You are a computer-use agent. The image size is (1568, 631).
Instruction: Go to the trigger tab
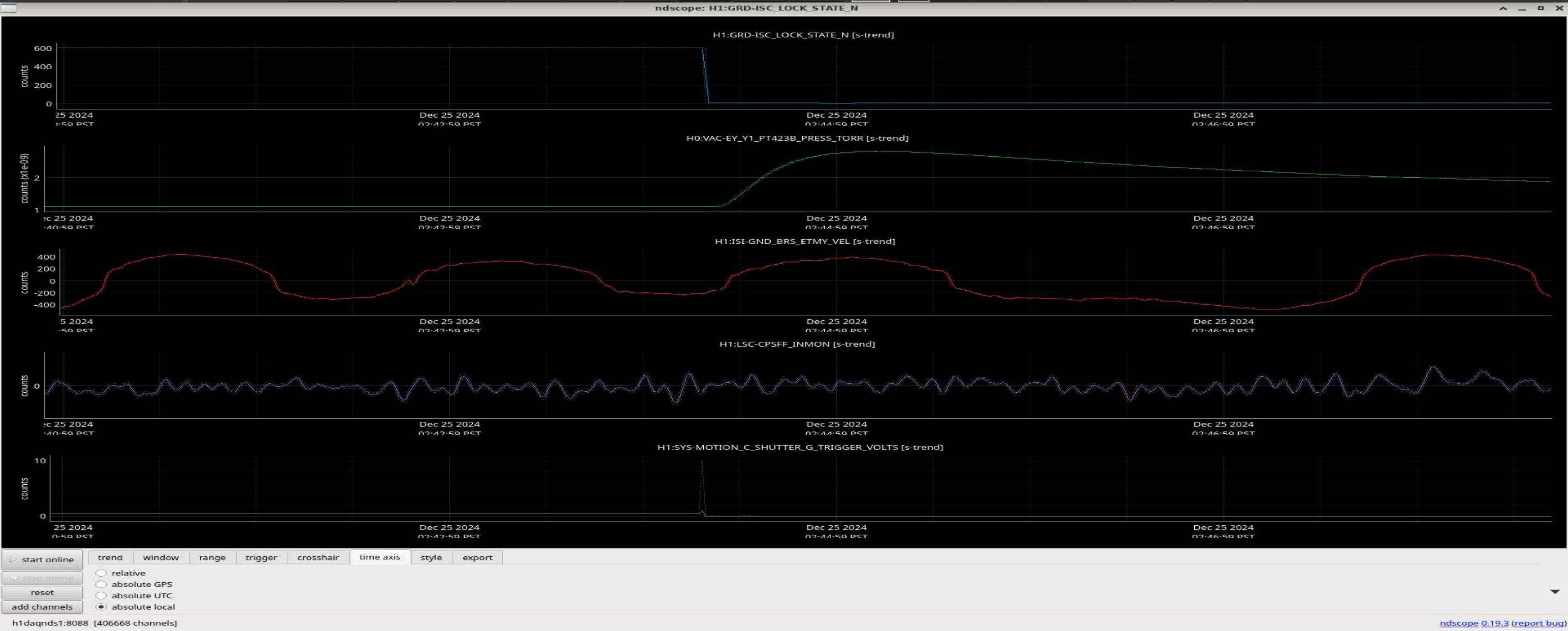click(261, 557)
